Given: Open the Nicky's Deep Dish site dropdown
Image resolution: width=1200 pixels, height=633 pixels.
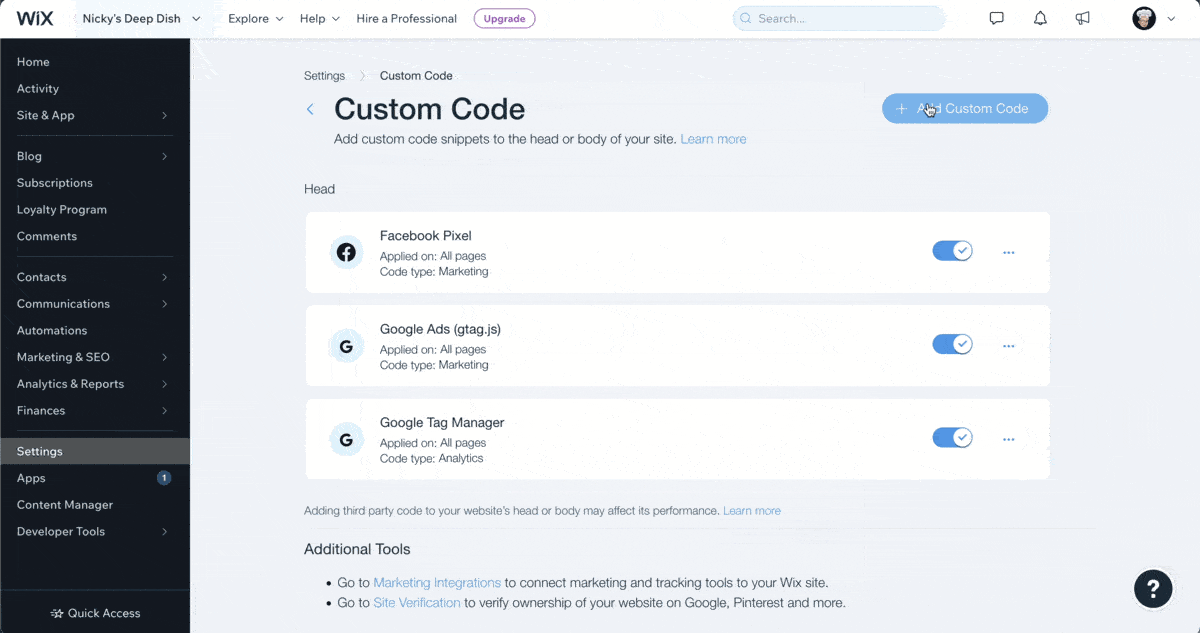Looking at the screenshot, I should point(141,18).
